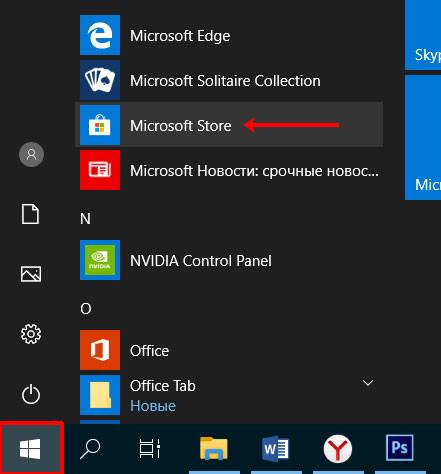
Task: Open Task View on the taskbar
Action: tap(150, 449)
